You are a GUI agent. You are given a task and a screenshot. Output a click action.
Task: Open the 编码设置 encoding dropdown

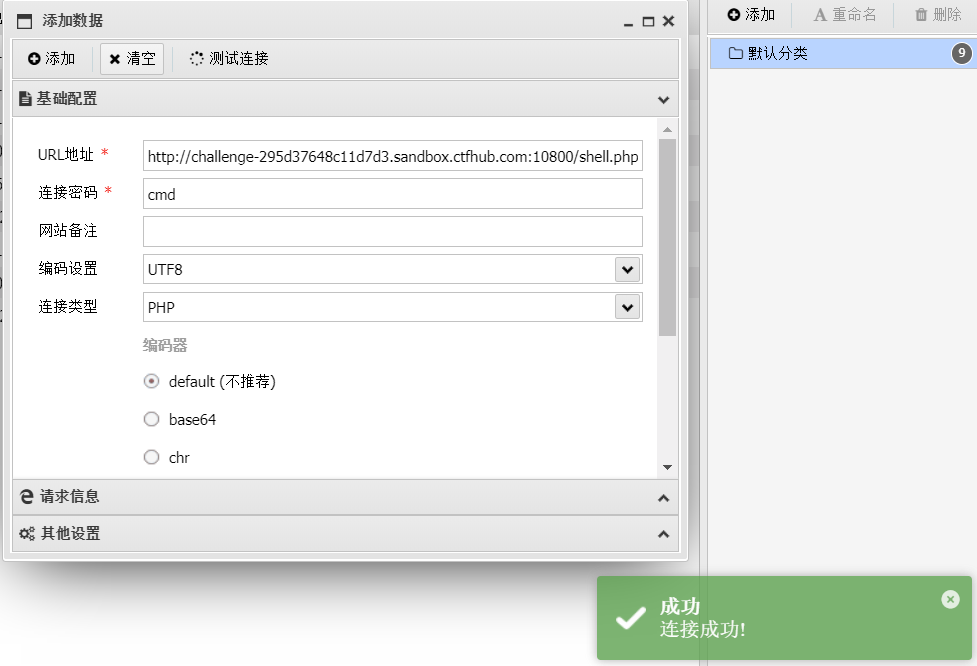point(628,269)
